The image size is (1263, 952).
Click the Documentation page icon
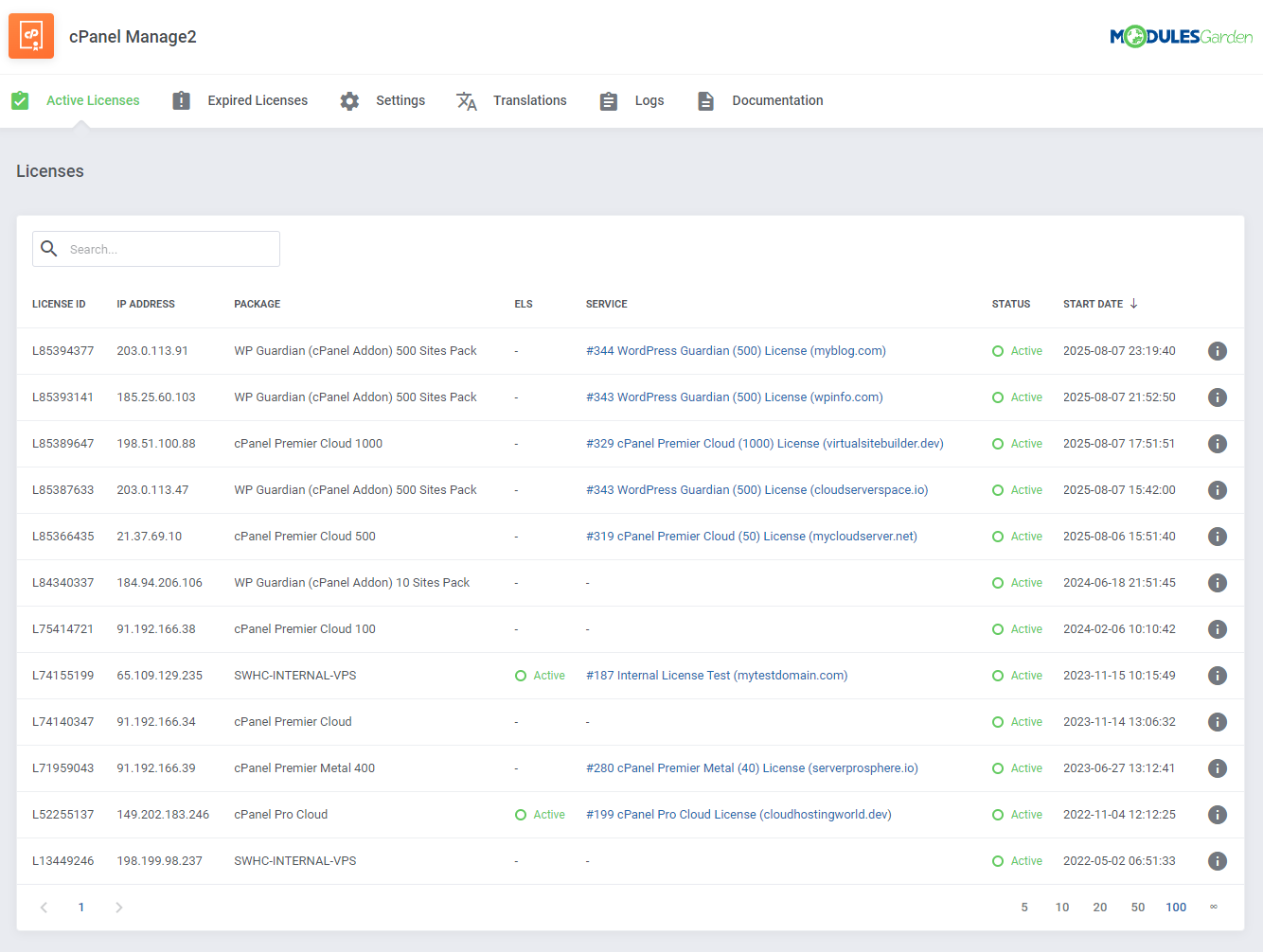706,100
